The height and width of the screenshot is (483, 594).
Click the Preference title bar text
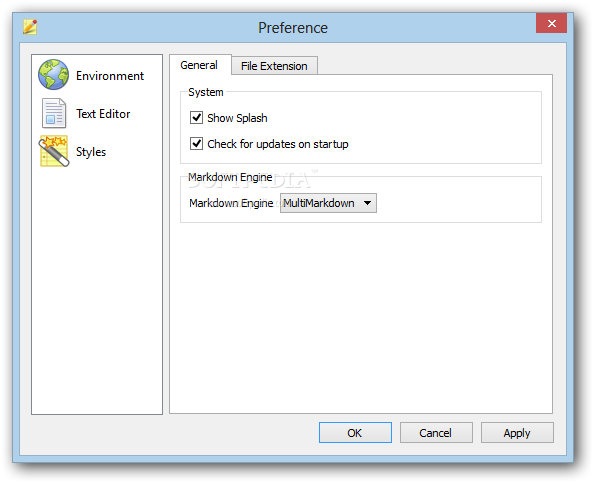coord(293,28)
